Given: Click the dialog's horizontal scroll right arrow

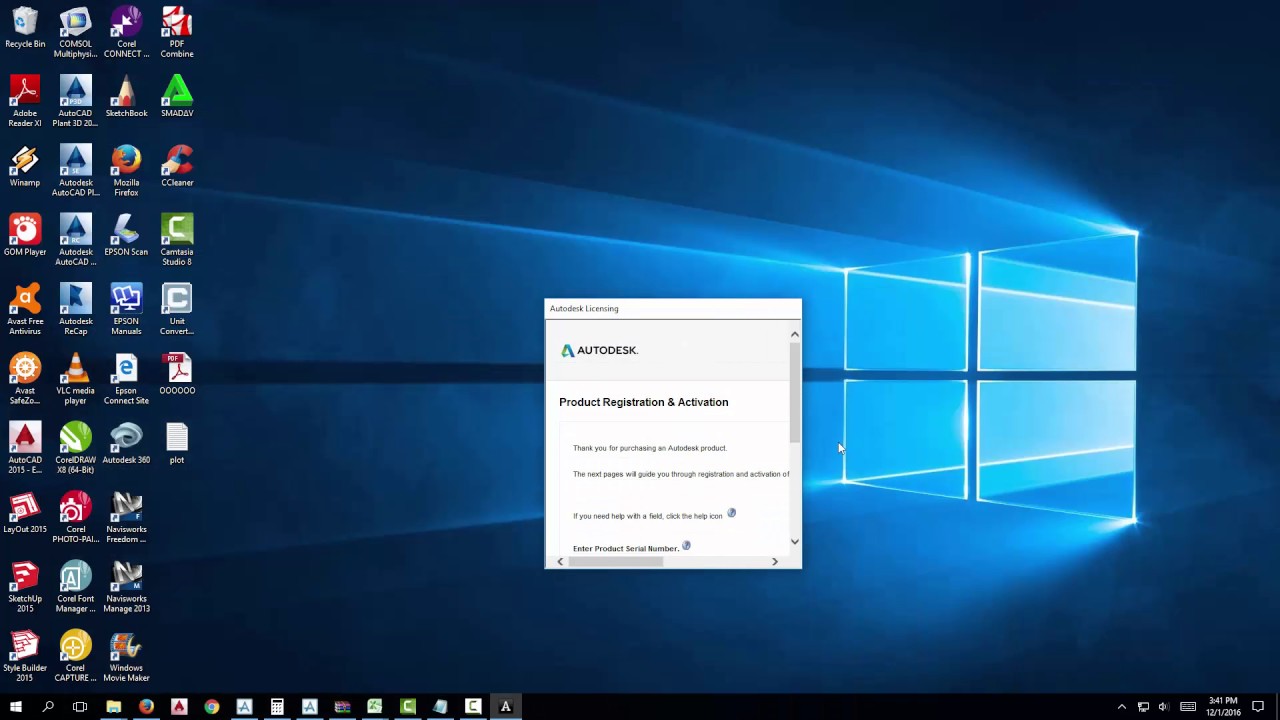Looking at the screenshot, I should click(774, 561).
